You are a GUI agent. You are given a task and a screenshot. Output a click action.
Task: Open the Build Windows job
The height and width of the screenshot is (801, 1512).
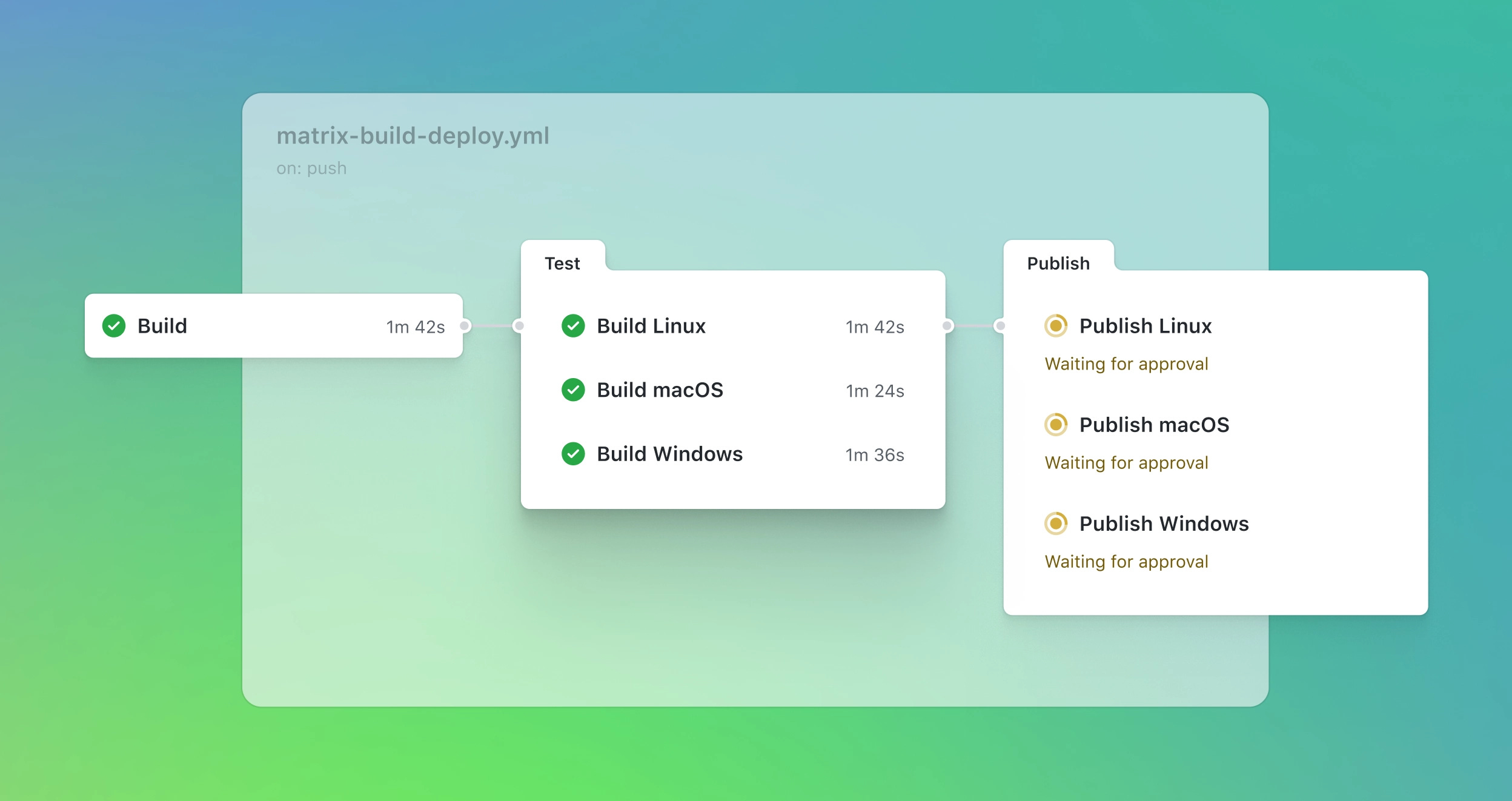click(669, 454)
